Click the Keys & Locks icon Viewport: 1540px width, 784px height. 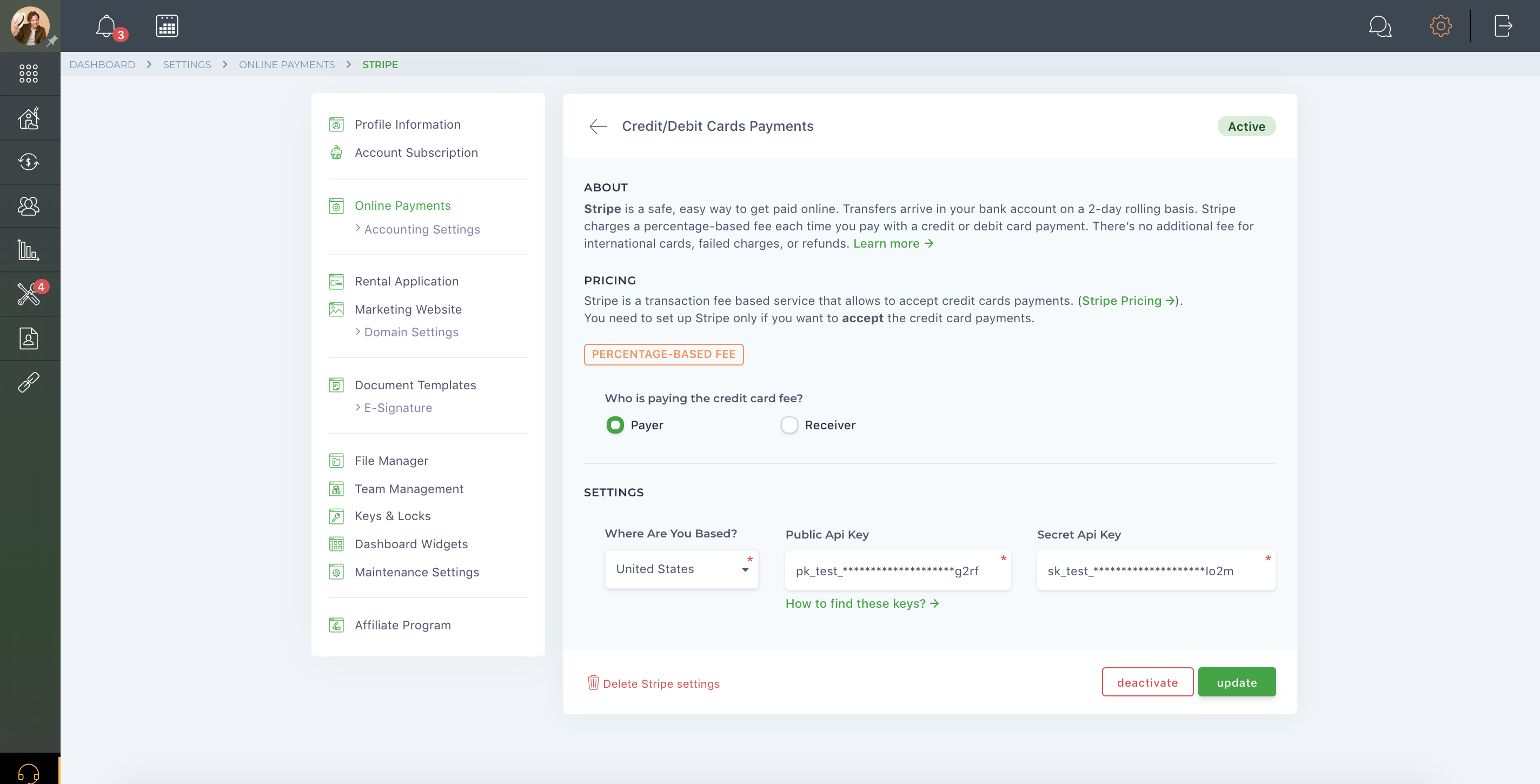[336, 516]
